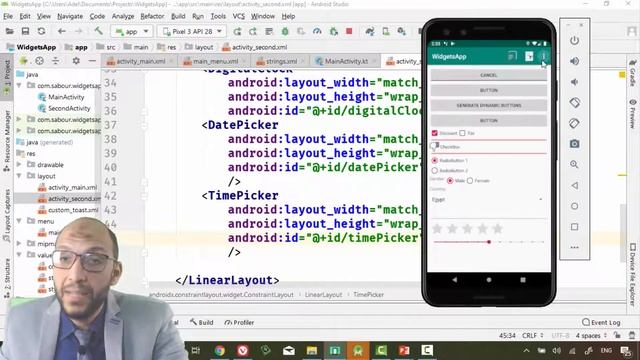Open the VCS menu

(x=238, y=16)
